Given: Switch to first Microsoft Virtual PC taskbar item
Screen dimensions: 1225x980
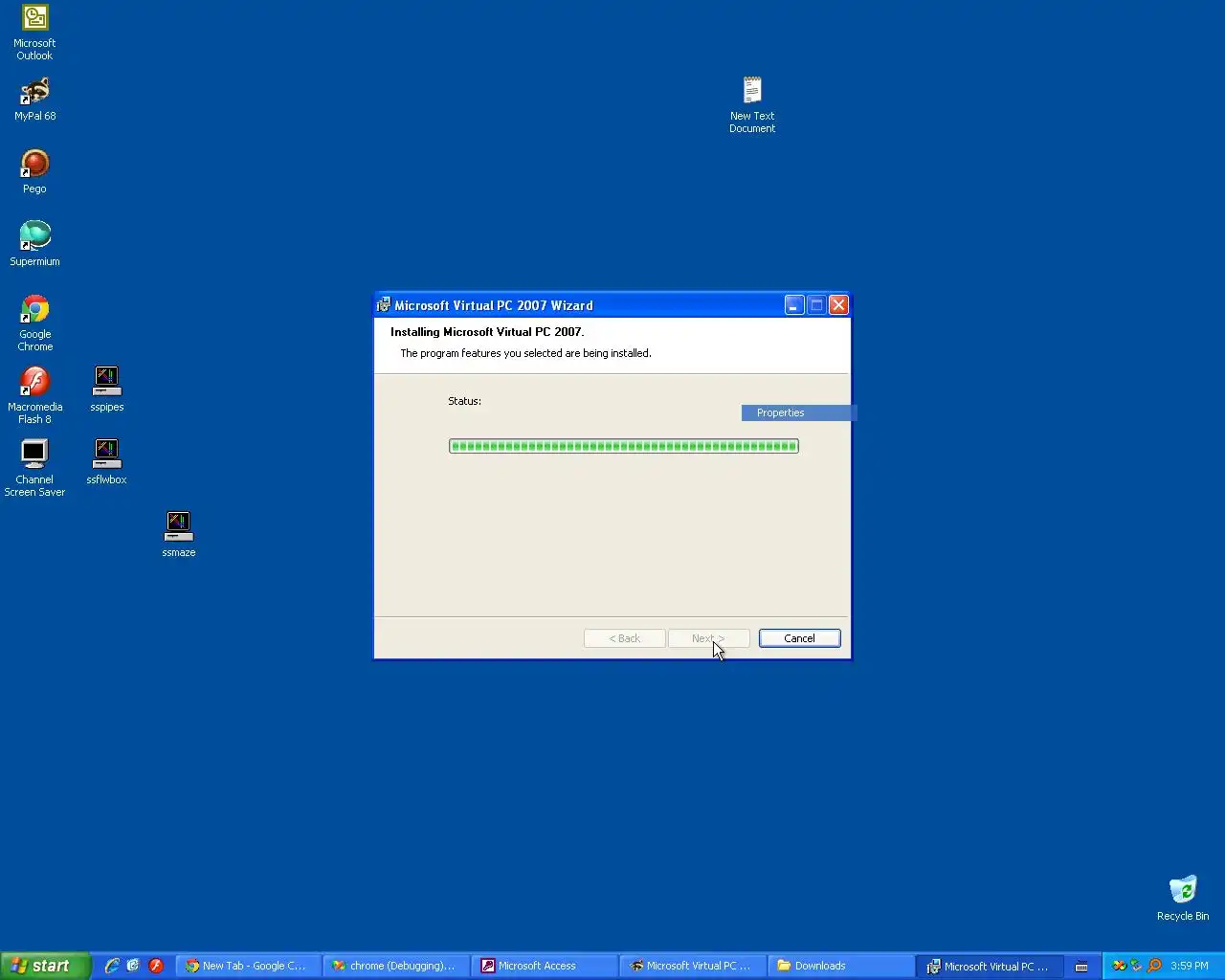Looking at the screenshot, I should click(x=692, y=966).
